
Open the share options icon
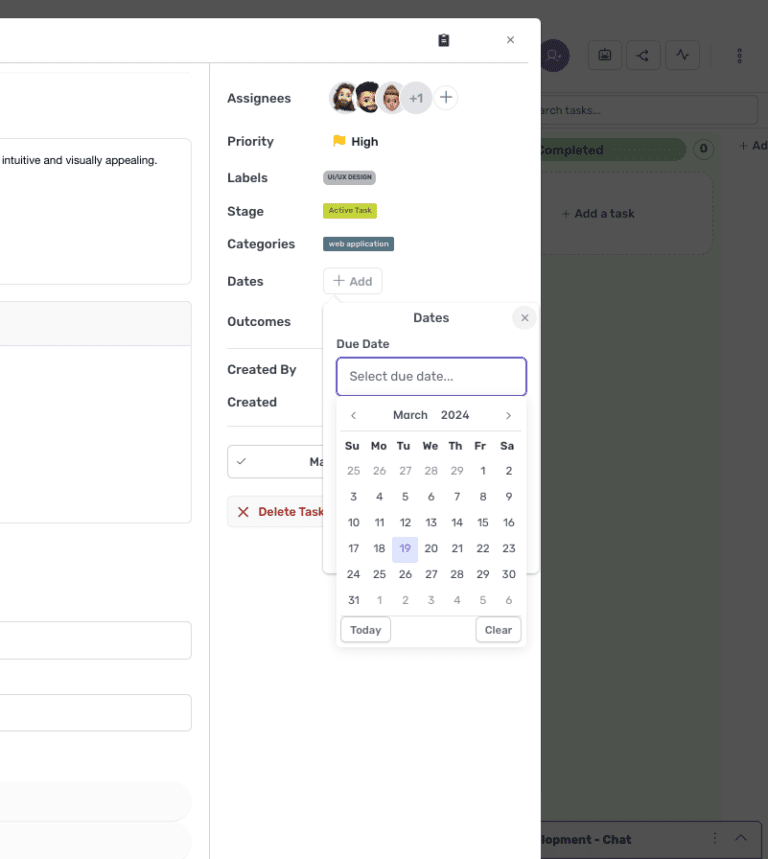click(x=643, y=55)
